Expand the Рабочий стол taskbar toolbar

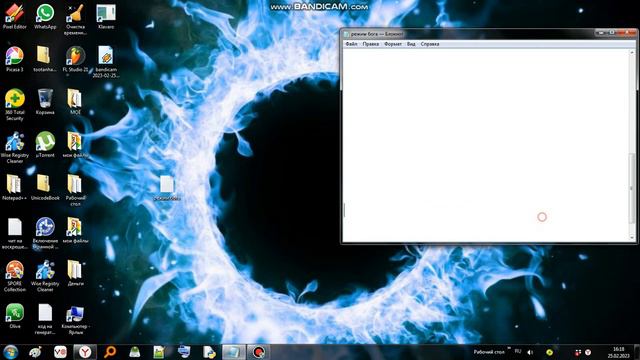[509, 349]
